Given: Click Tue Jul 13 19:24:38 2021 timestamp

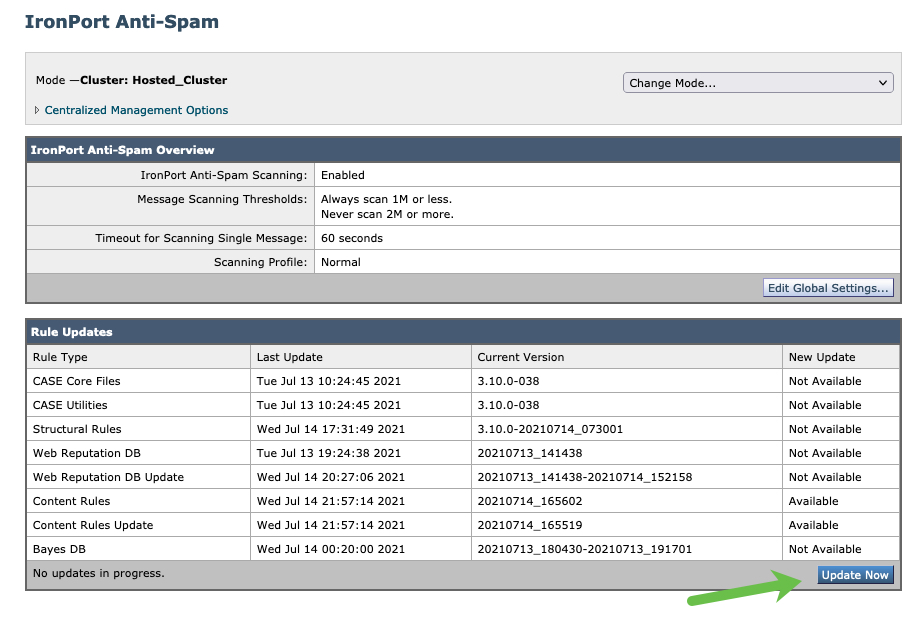Looking at the screenshot, I should [x=329, y=453].
